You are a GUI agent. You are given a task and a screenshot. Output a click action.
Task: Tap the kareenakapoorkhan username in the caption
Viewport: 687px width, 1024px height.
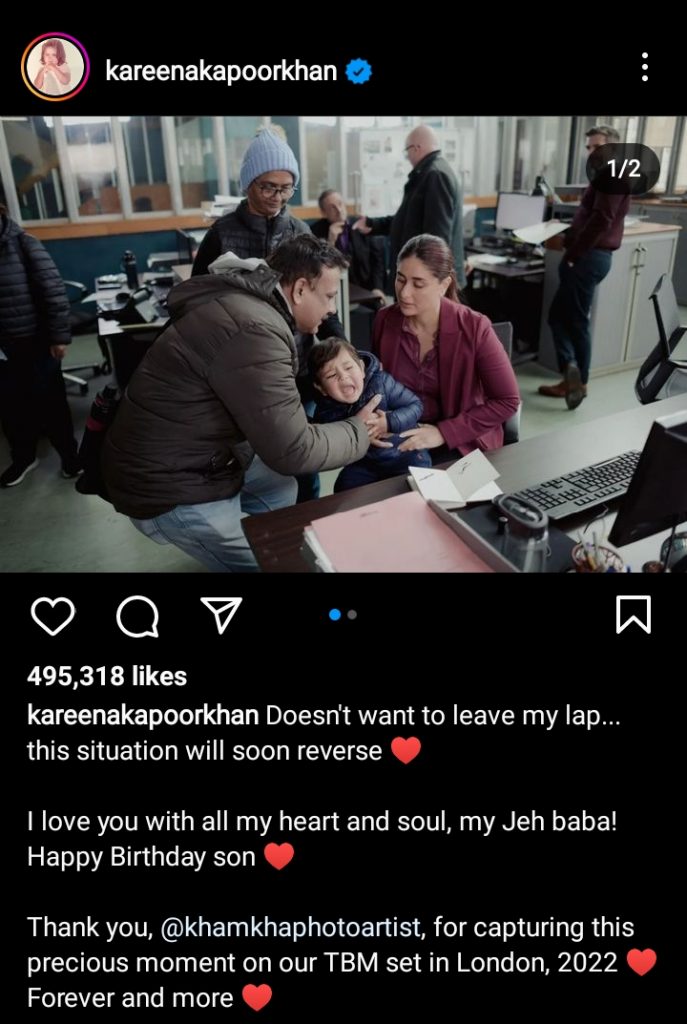coord(143,716)
